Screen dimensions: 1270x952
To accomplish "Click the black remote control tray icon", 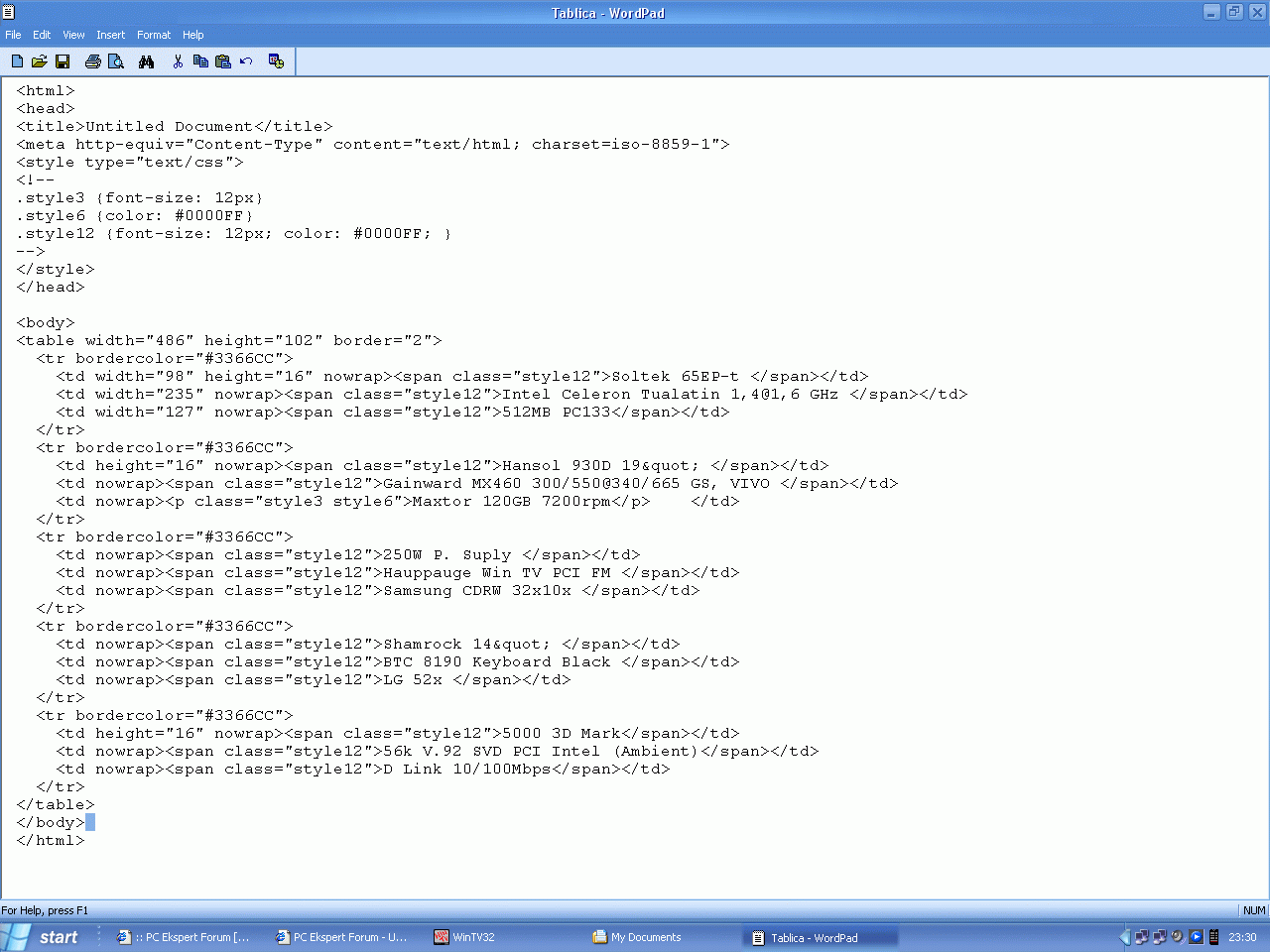I will [1213, 937].
